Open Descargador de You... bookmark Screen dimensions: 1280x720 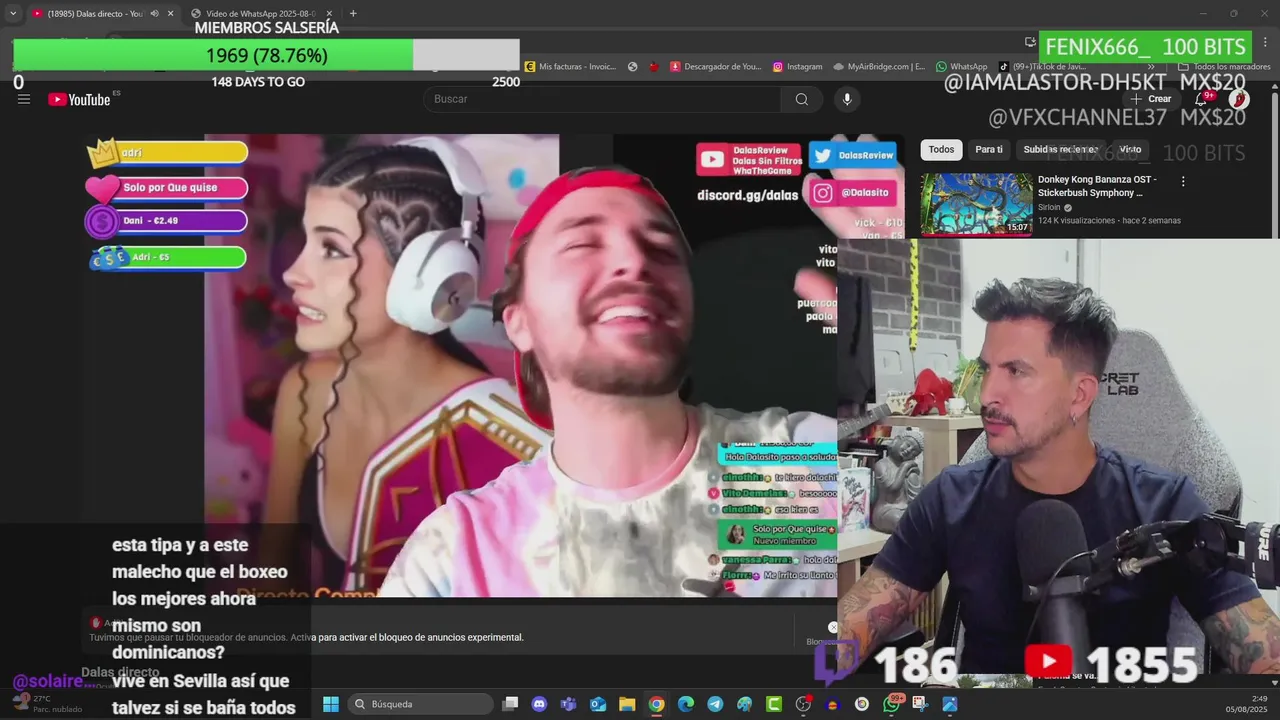click(716, 67)
